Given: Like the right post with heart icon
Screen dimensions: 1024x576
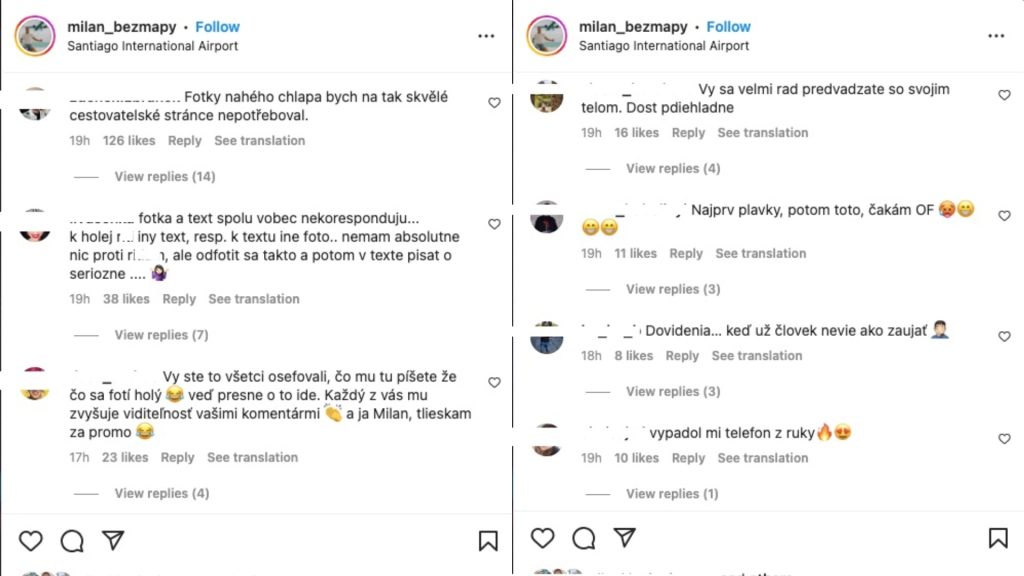Looking at the screenshot, I should click(542, 539).
